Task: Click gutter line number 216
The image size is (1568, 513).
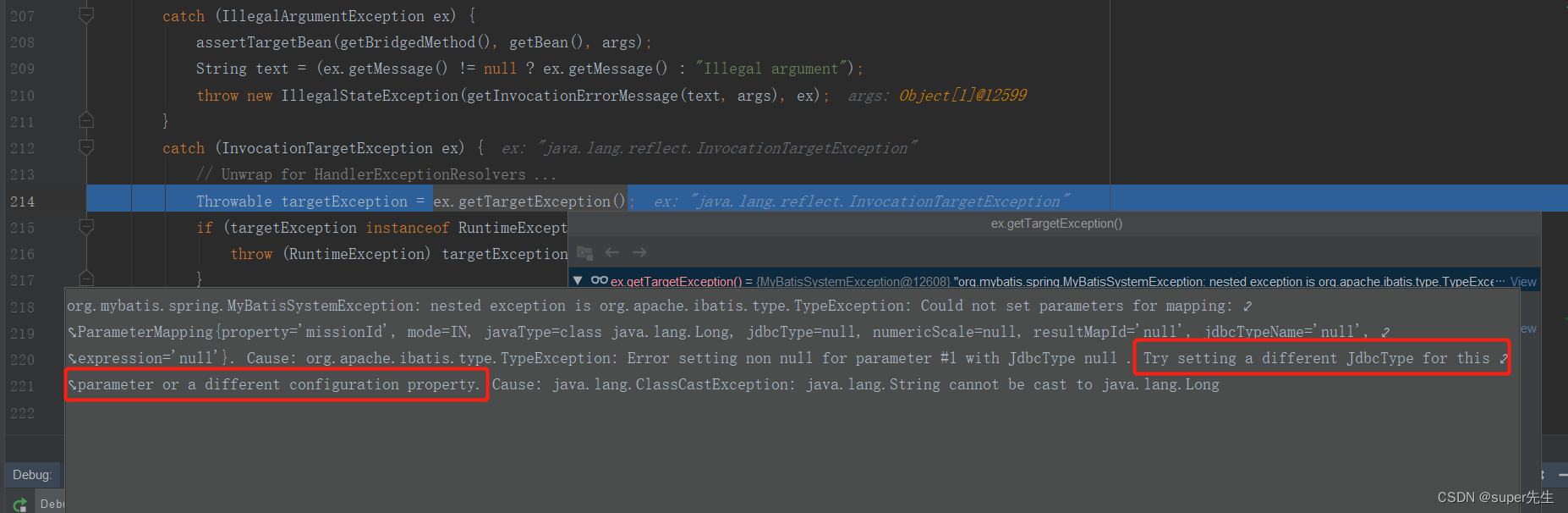Action: click(x=23, y=254)
